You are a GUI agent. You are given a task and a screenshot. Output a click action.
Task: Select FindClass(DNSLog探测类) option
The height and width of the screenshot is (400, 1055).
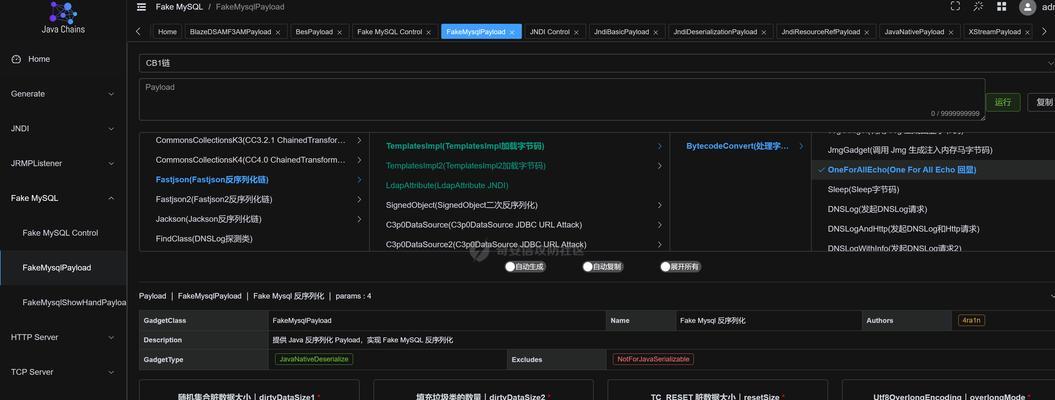coord(254,239)
